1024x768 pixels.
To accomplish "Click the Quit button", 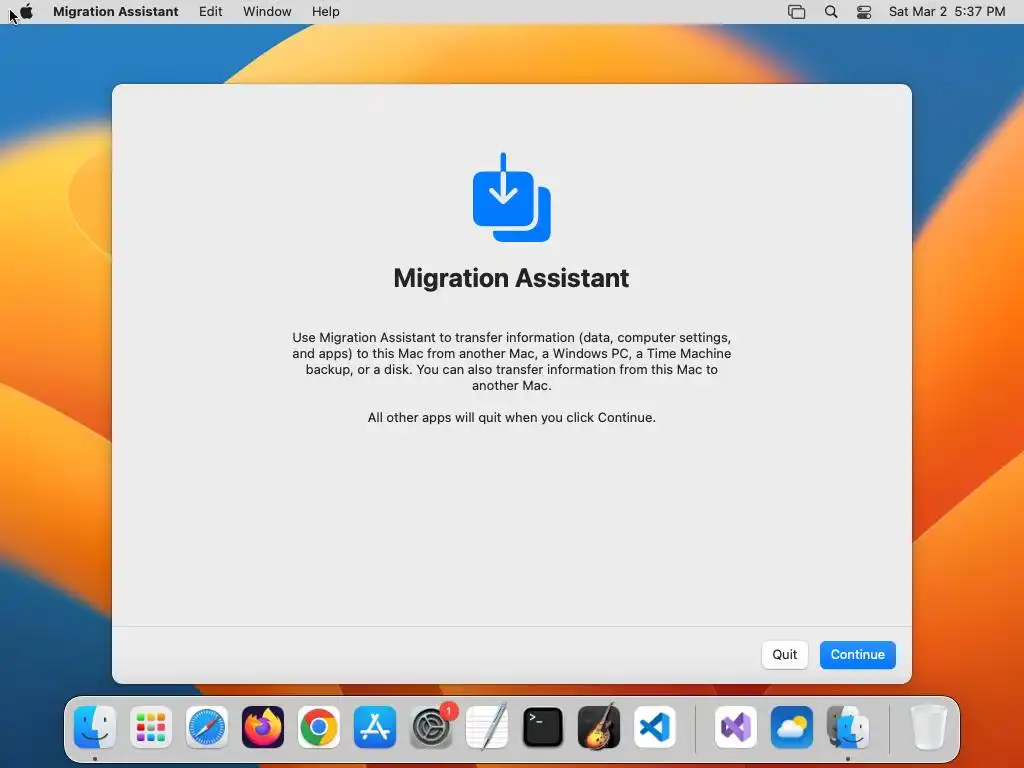I will [784, 654].
